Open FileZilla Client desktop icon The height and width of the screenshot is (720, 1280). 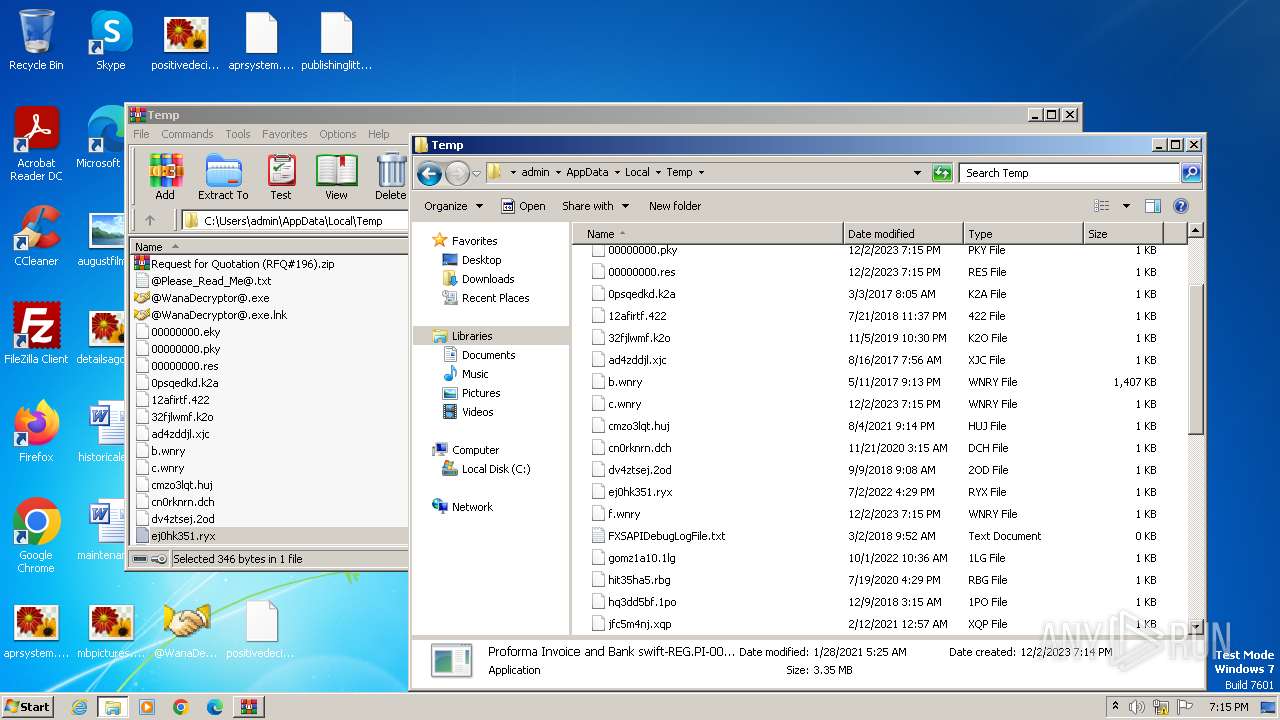pos(36,334)
